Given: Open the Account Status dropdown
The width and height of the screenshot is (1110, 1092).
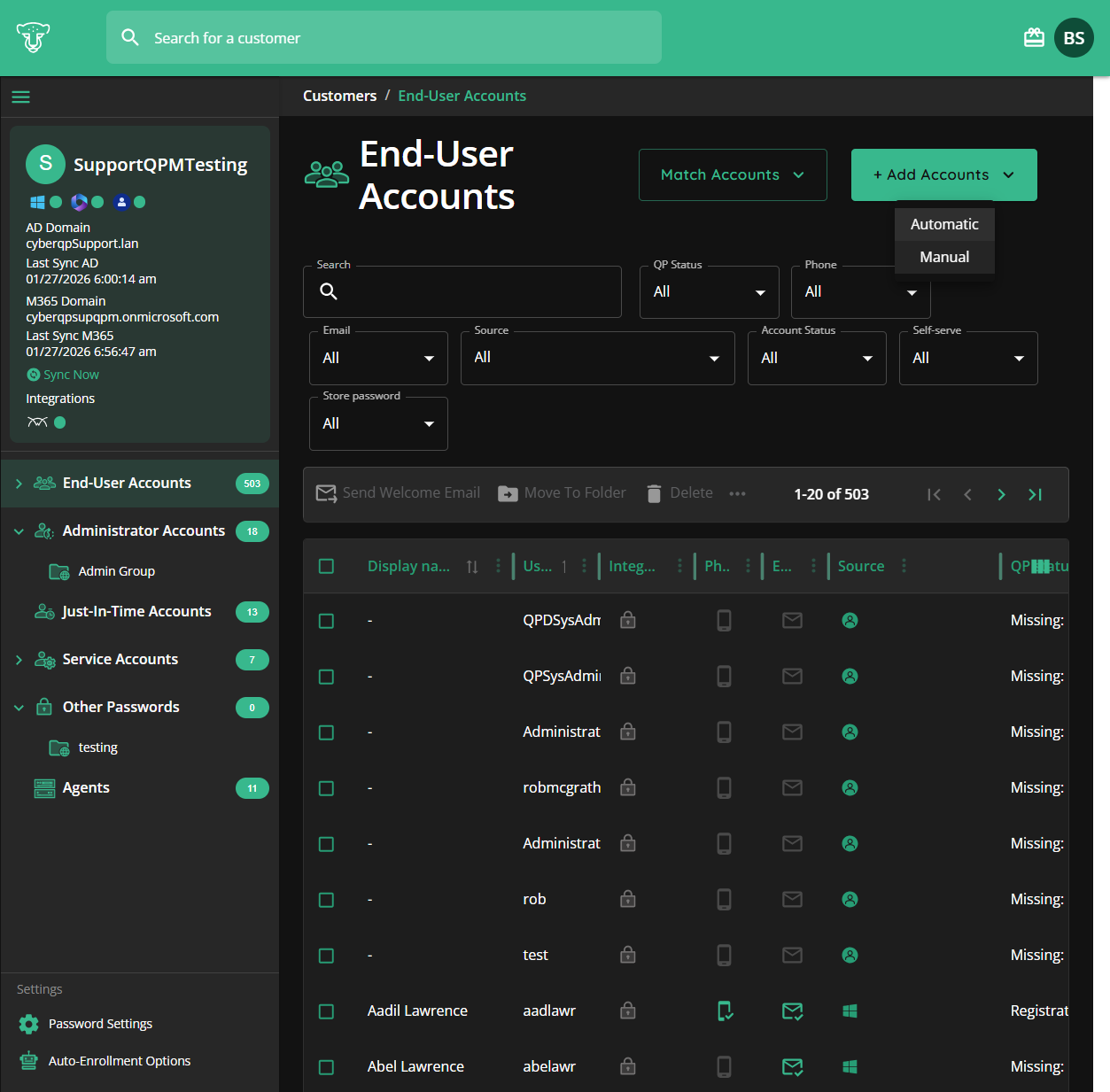Looking at the screenshot, I should coord(817,358).
